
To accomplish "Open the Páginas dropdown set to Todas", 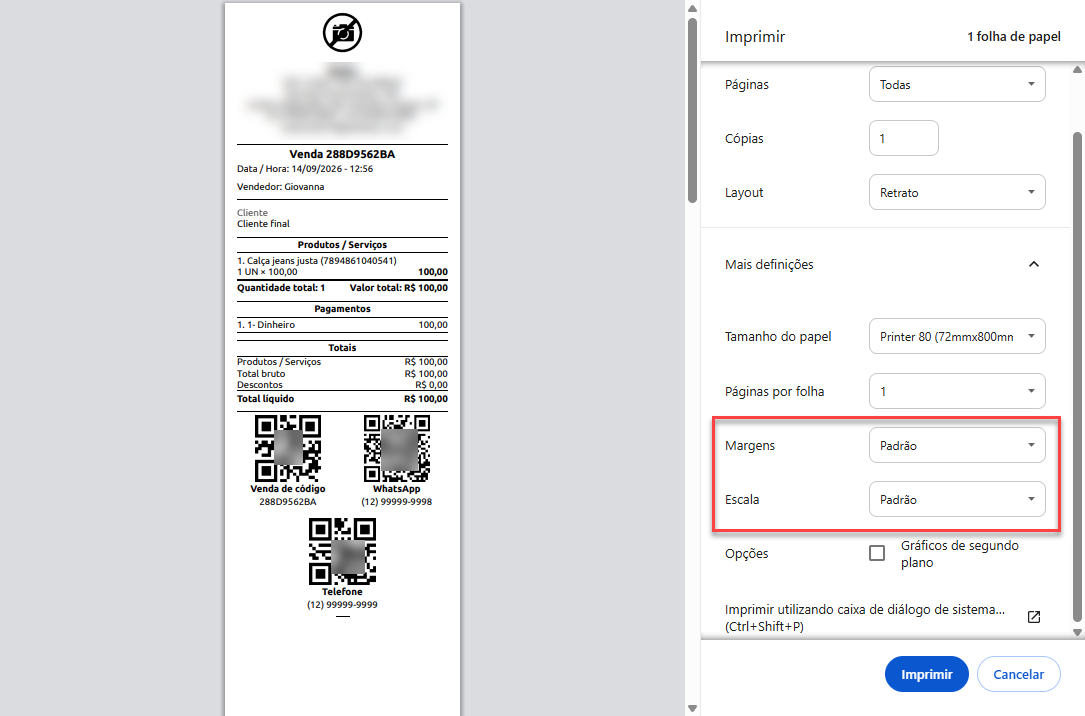I will [x=957, y=84].
